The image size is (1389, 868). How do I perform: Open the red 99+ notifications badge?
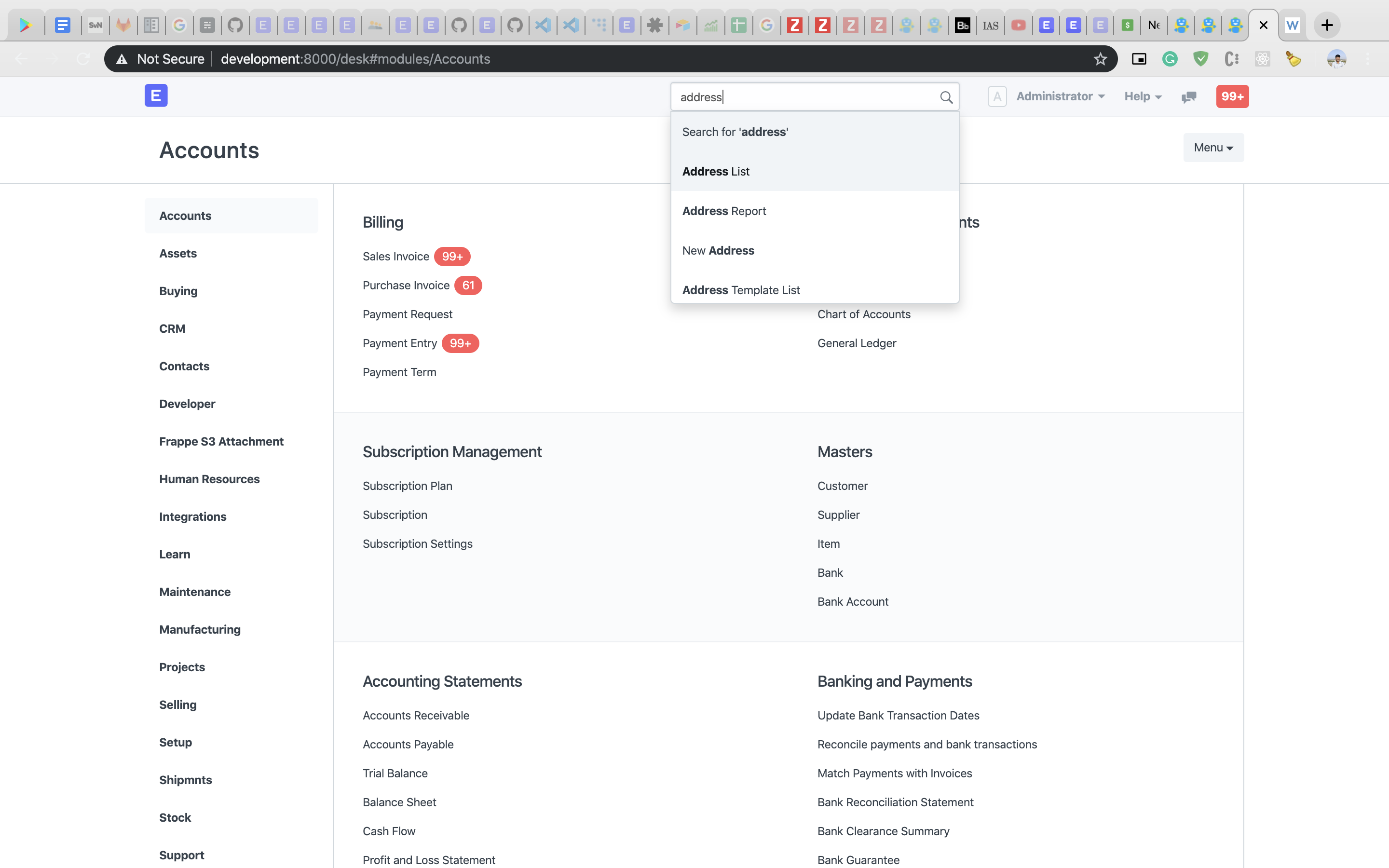[x=1232, y=96]
